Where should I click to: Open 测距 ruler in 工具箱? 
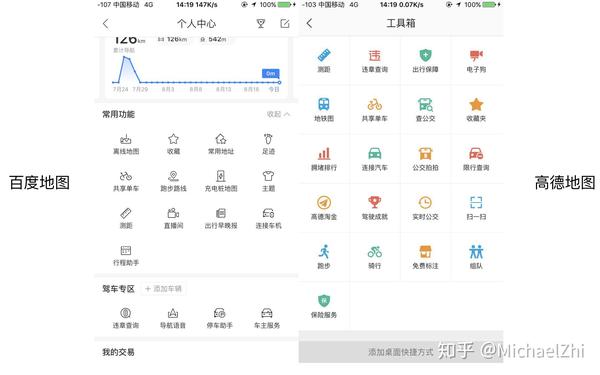(x=324, y=61)
